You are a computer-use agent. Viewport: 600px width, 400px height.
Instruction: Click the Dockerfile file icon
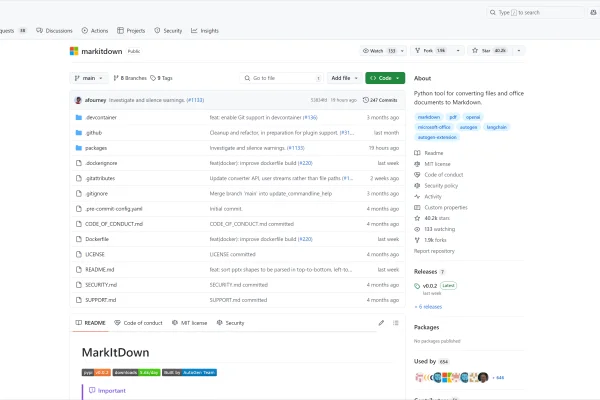coord(79,239)
